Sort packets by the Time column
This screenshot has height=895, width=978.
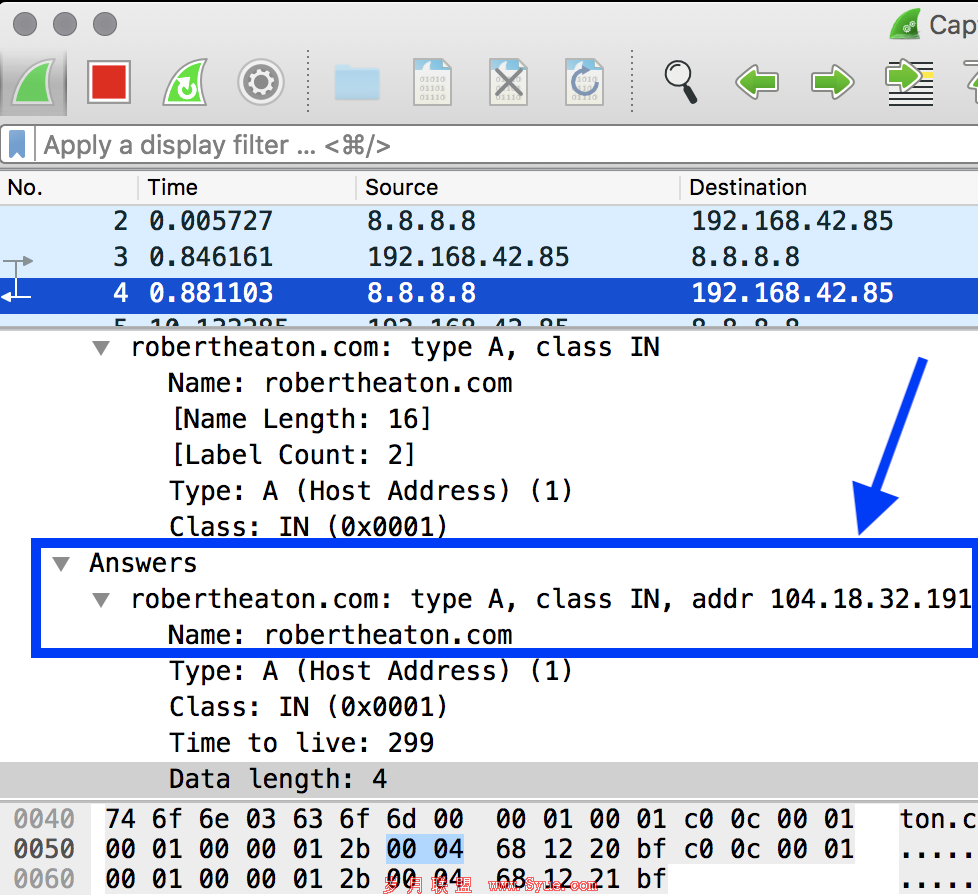pos(247,187)
